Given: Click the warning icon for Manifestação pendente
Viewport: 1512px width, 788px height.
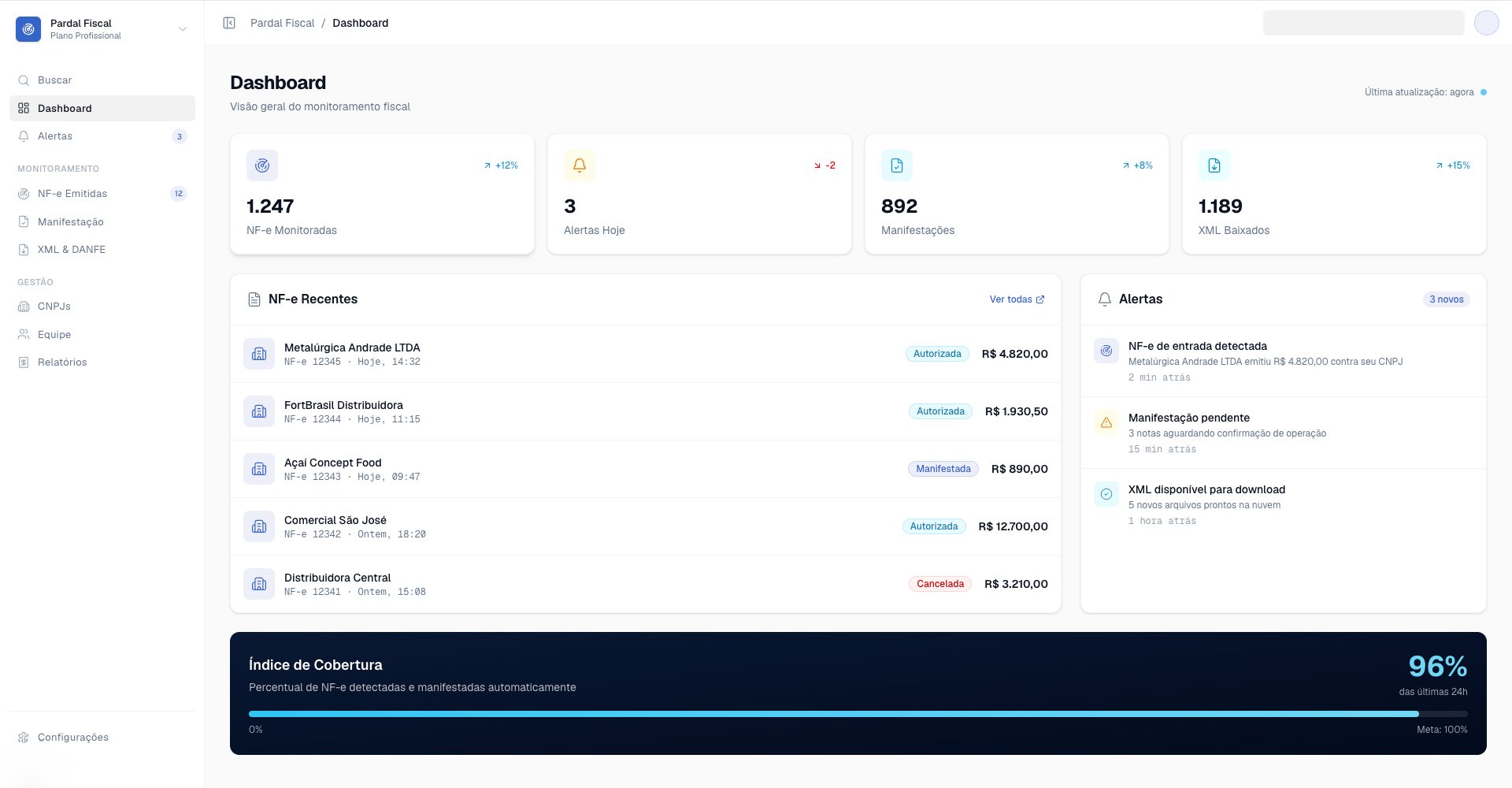Looking at the screenshot, I should pos(1106,422).
